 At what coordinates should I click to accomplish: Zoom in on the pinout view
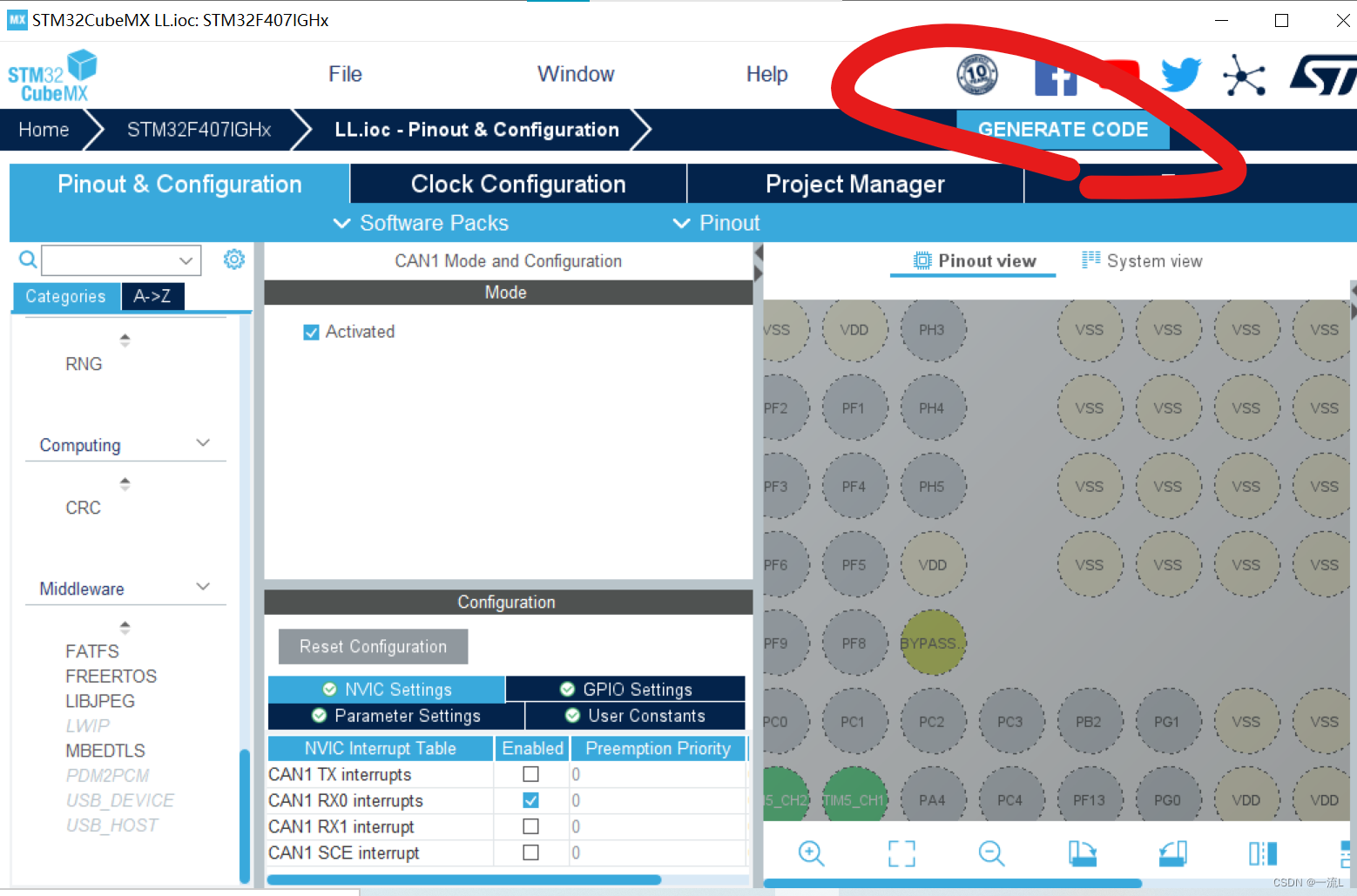click(x=811, y=853)
